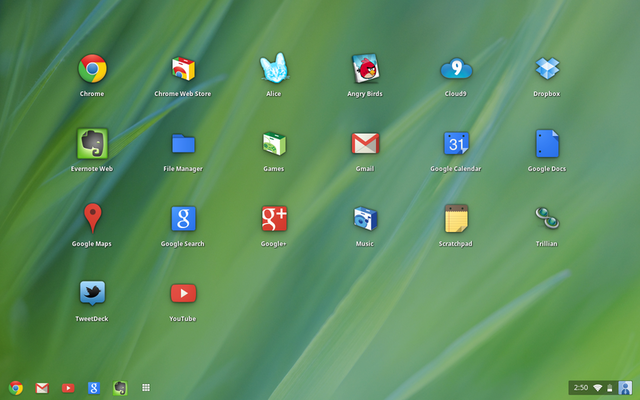Toggle the apps grid launcher button
Screen dimensions: 640x400
coord(146,388)
